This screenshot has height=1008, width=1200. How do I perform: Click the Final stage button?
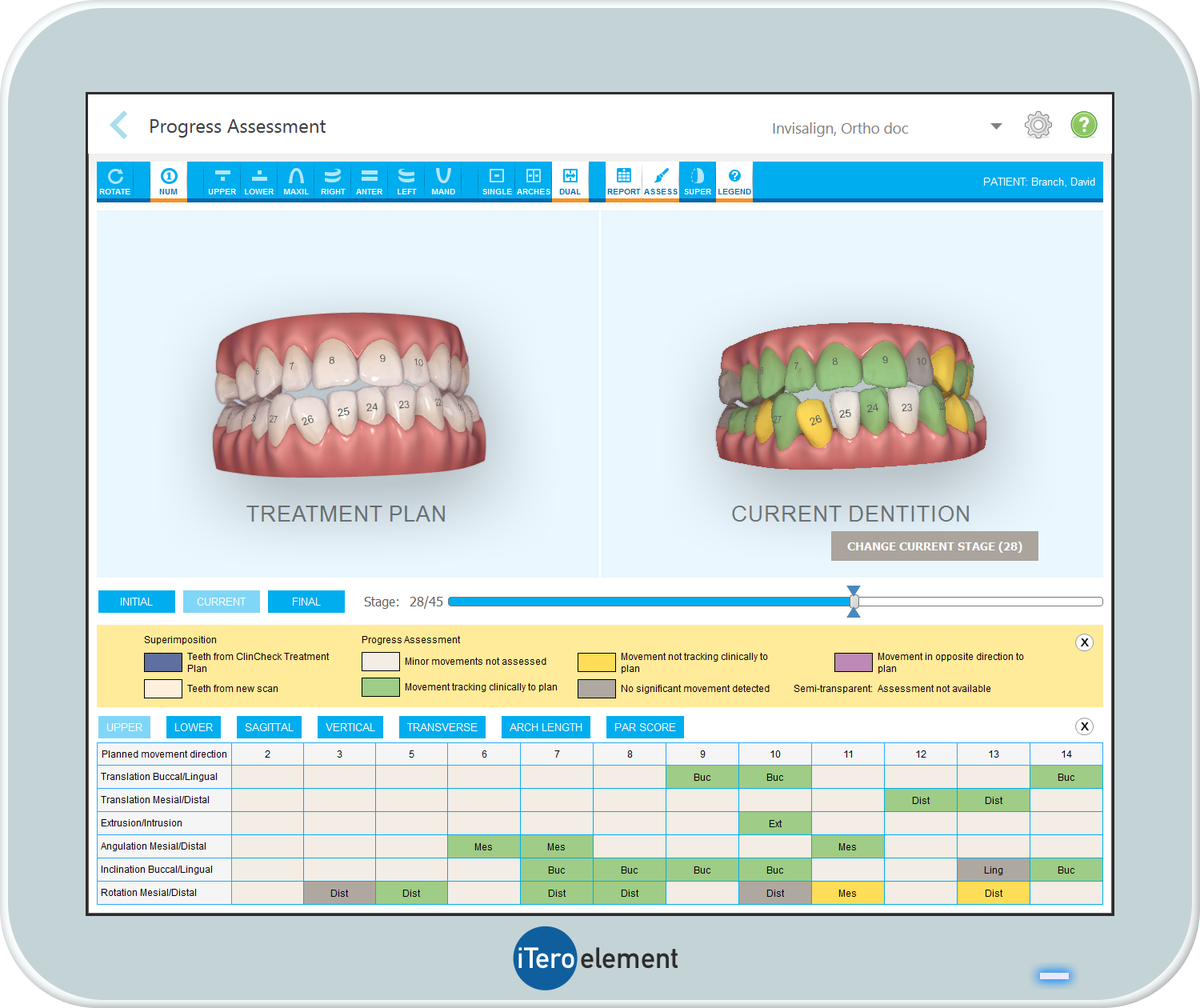(x=306, y=602)
